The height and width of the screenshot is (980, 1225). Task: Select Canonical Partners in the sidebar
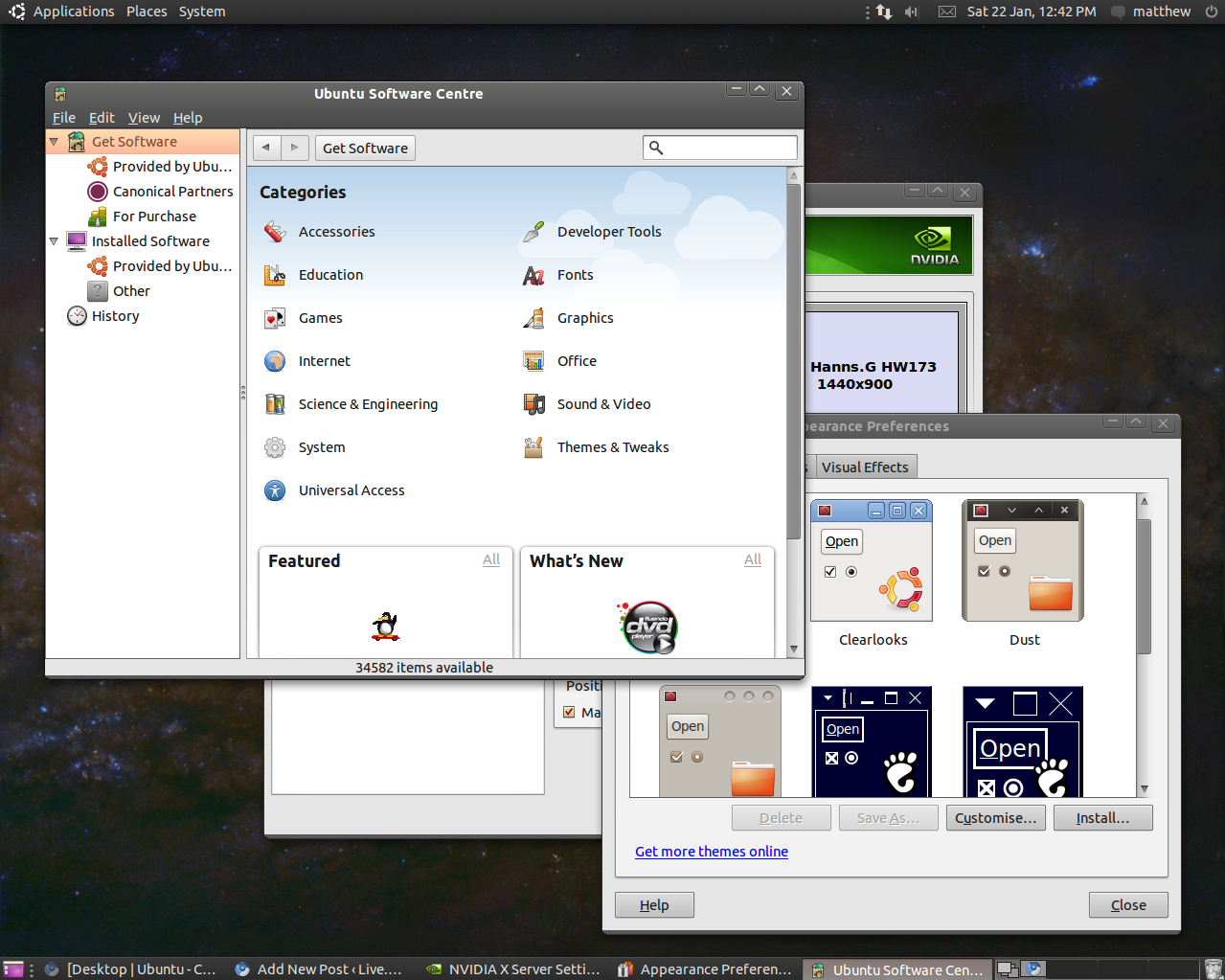pos(160,192)
